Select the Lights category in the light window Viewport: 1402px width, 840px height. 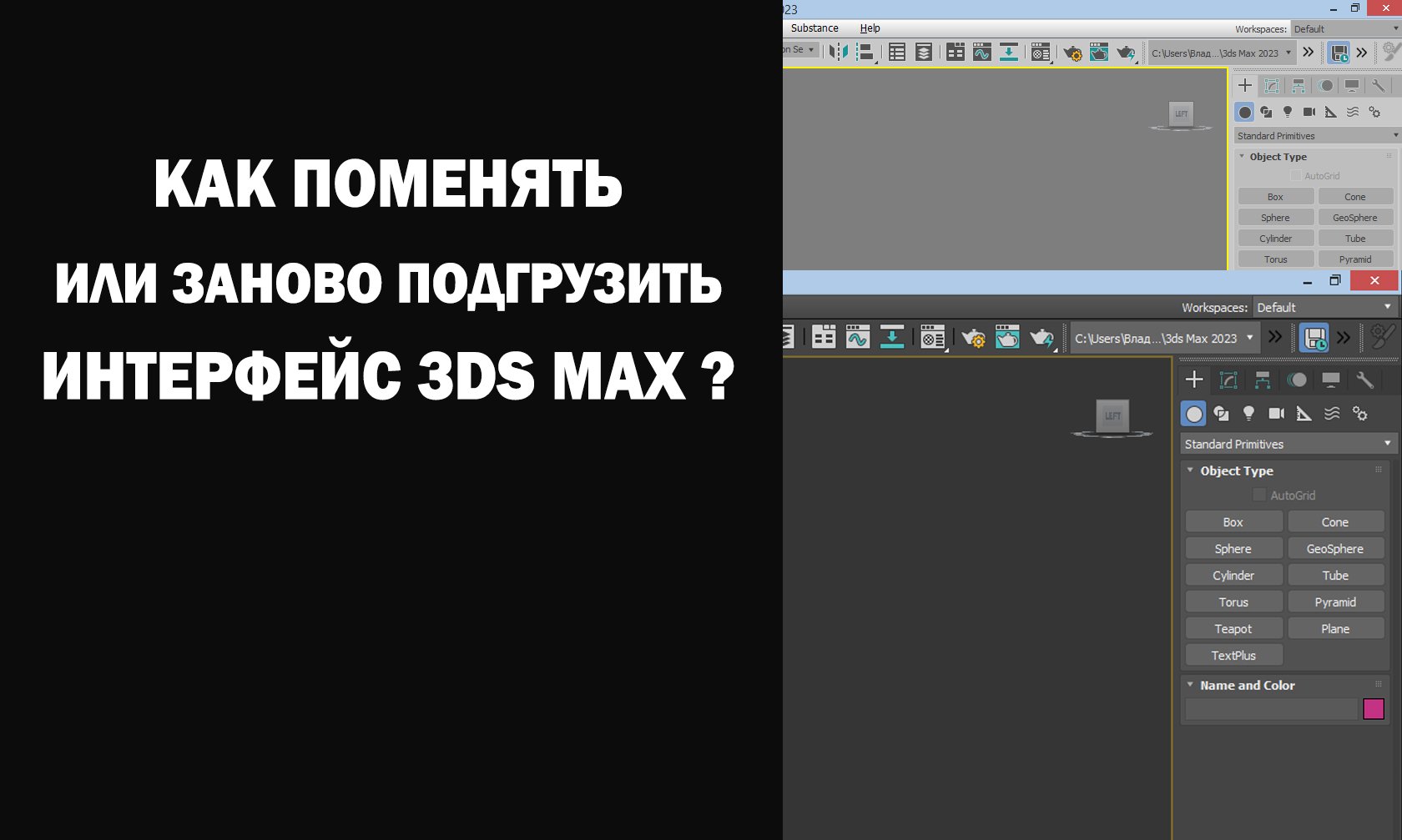pos(1288,112)
